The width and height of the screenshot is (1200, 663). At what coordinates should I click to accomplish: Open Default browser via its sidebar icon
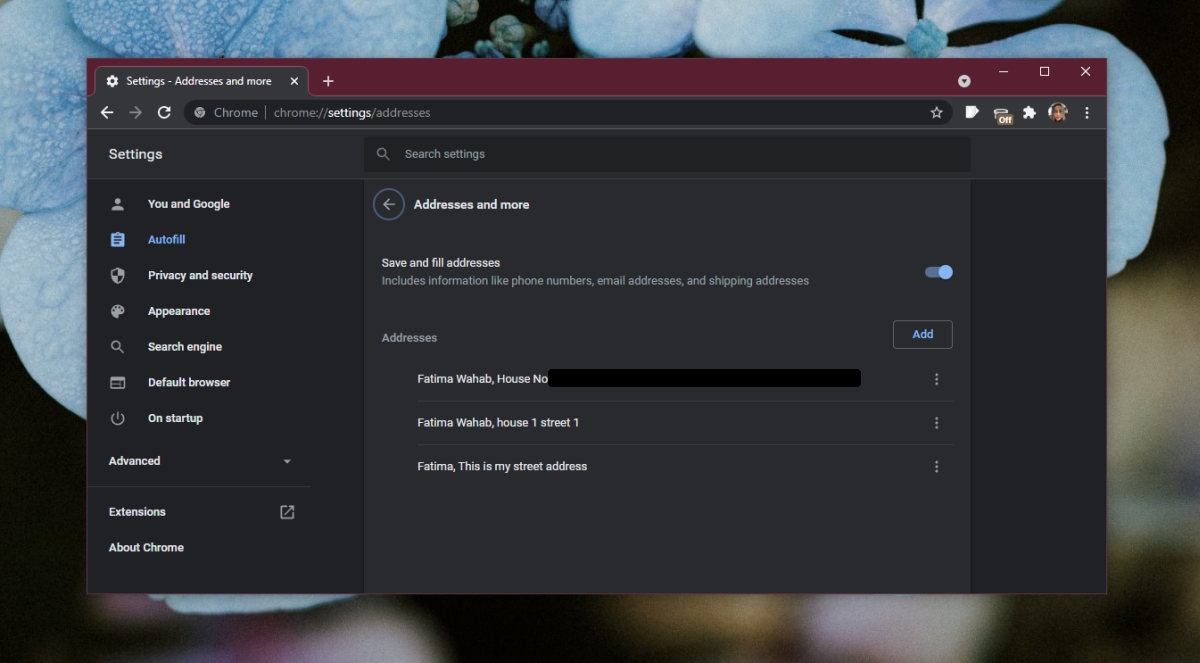coord(117,382)
